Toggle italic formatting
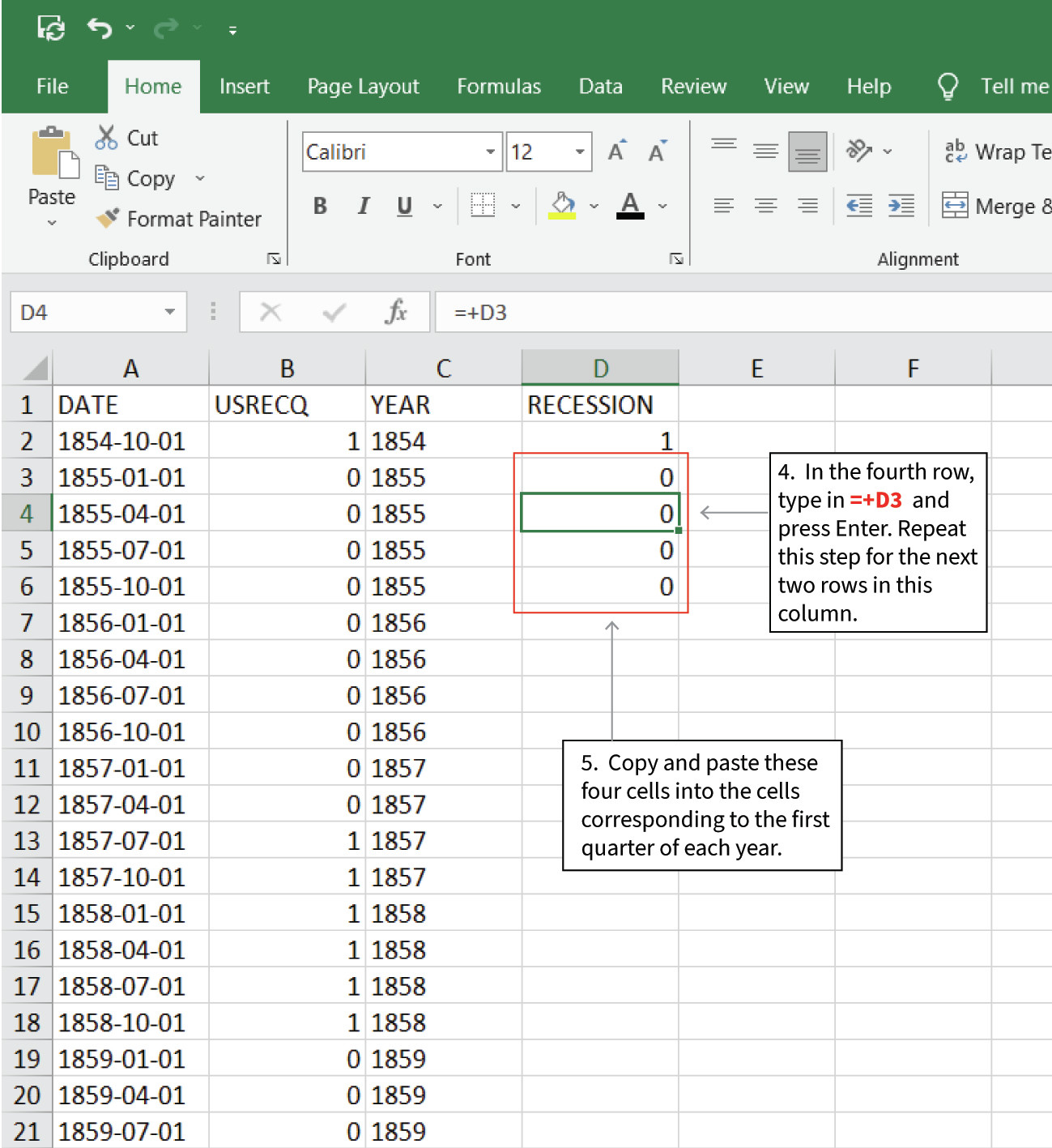The image size is (1052, 1148). point(363,206)
